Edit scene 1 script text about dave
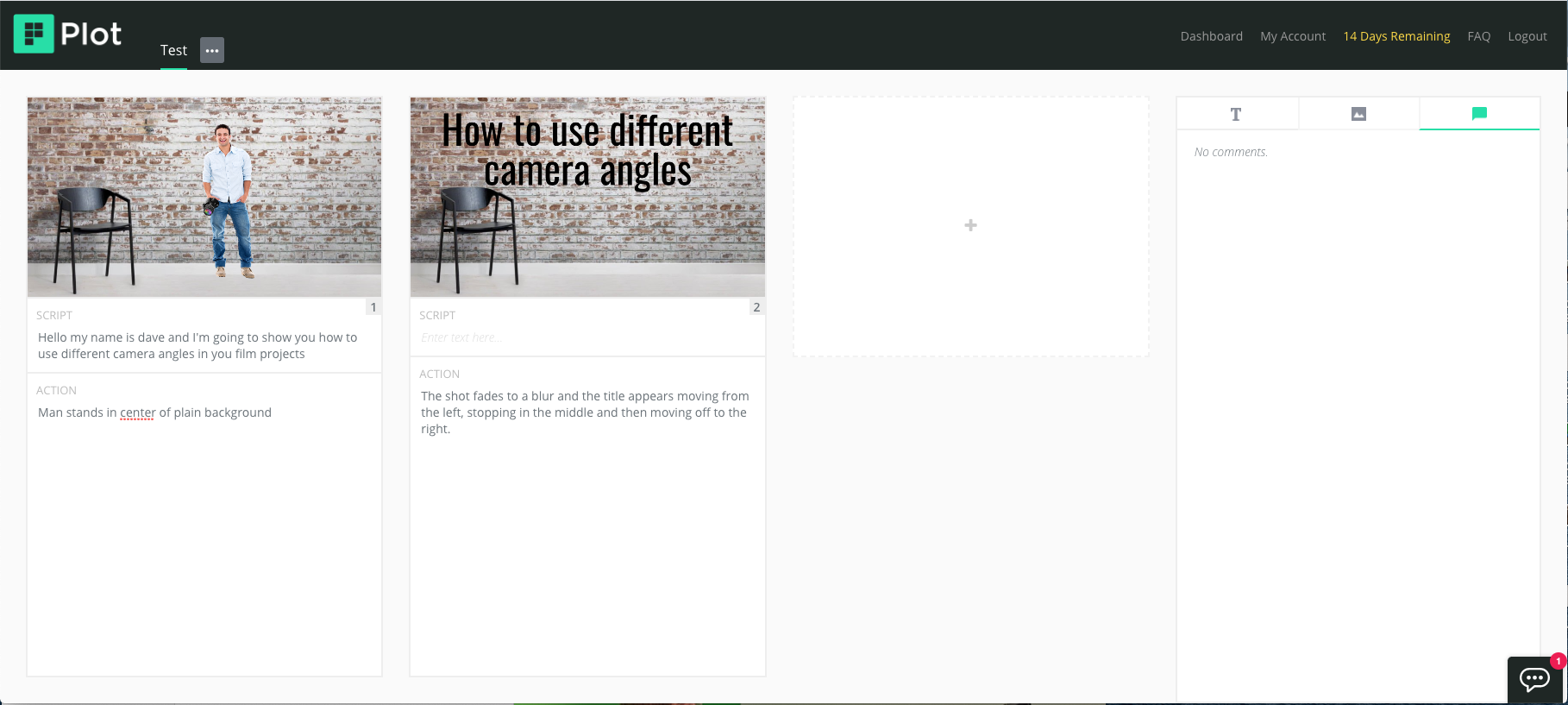The width and height of the screenshot is (1568, 705). [x=198, y=345]
